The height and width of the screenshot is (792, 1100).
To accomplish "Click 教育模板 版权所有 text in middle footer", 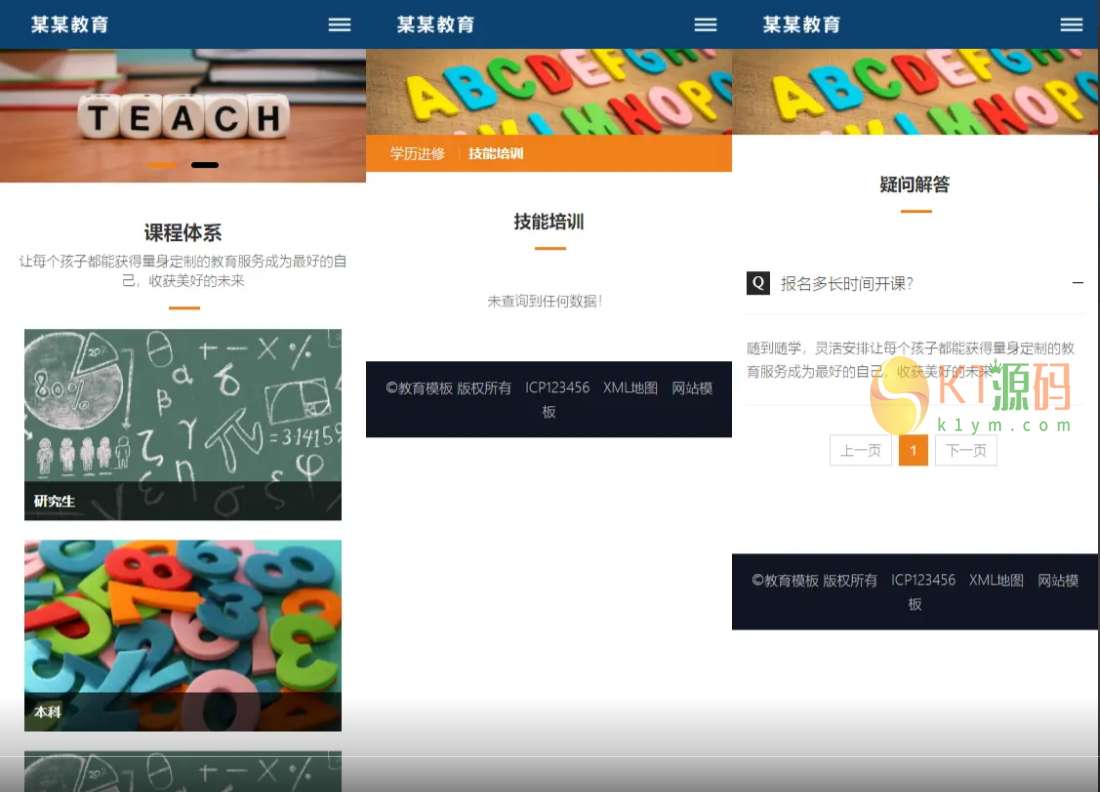I will point(448,388).
